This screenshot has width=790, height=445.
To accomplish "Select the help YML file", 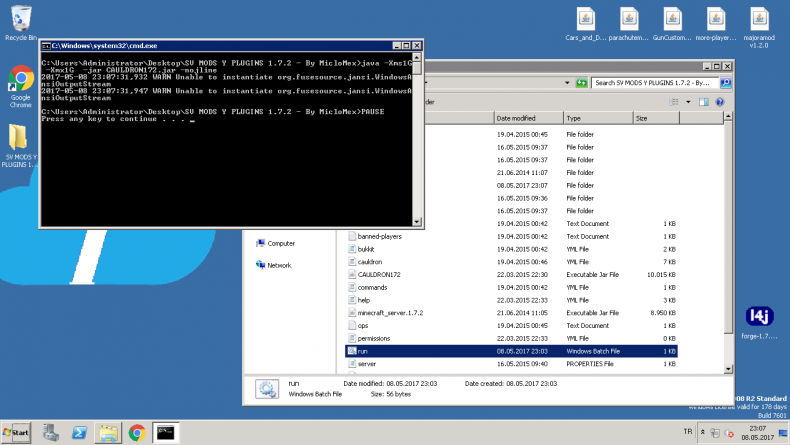I will [511, 300].
